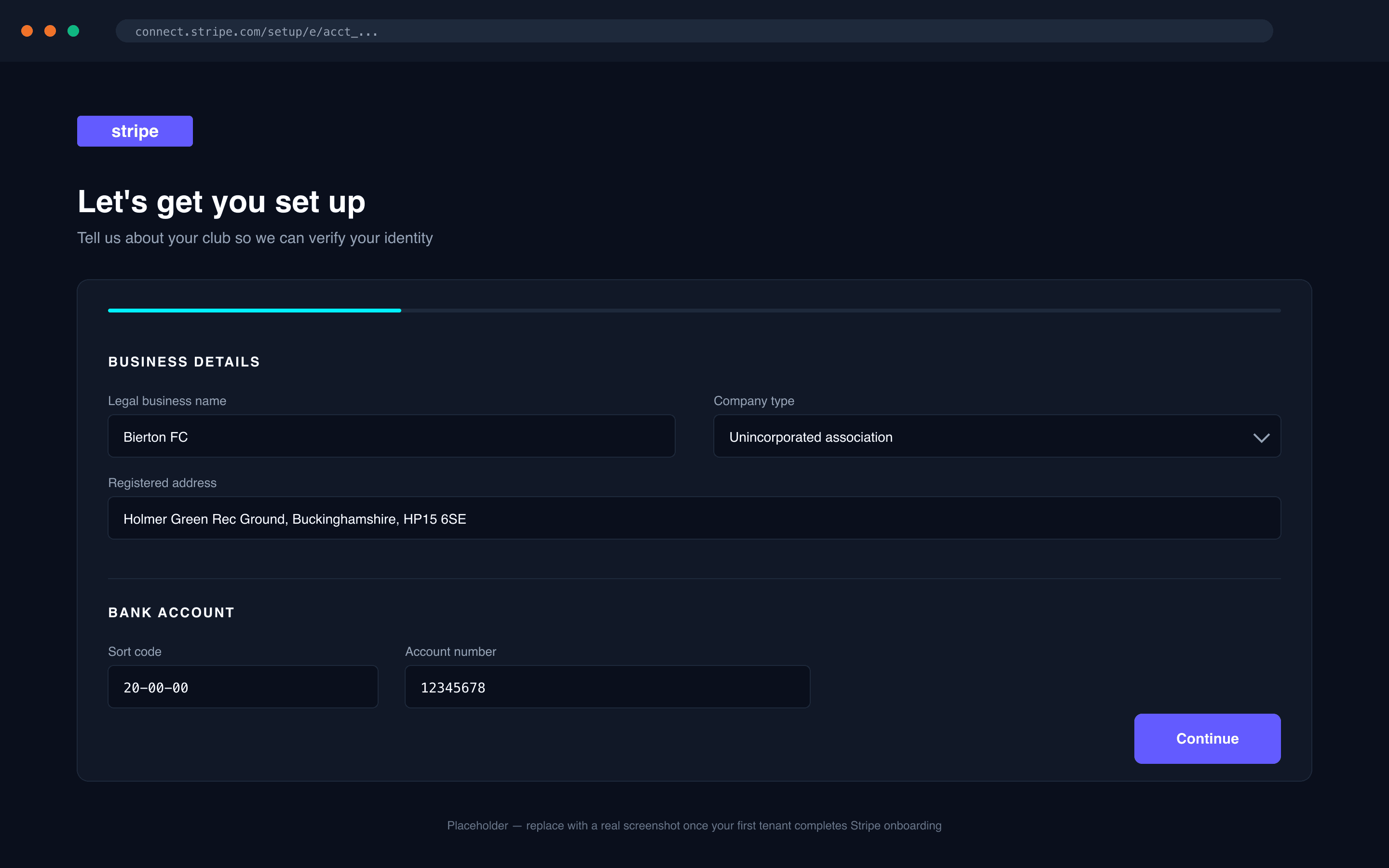Click the chevron on the Company type selector
This screenshot has width=1389, height=868.
(1261, 438)
